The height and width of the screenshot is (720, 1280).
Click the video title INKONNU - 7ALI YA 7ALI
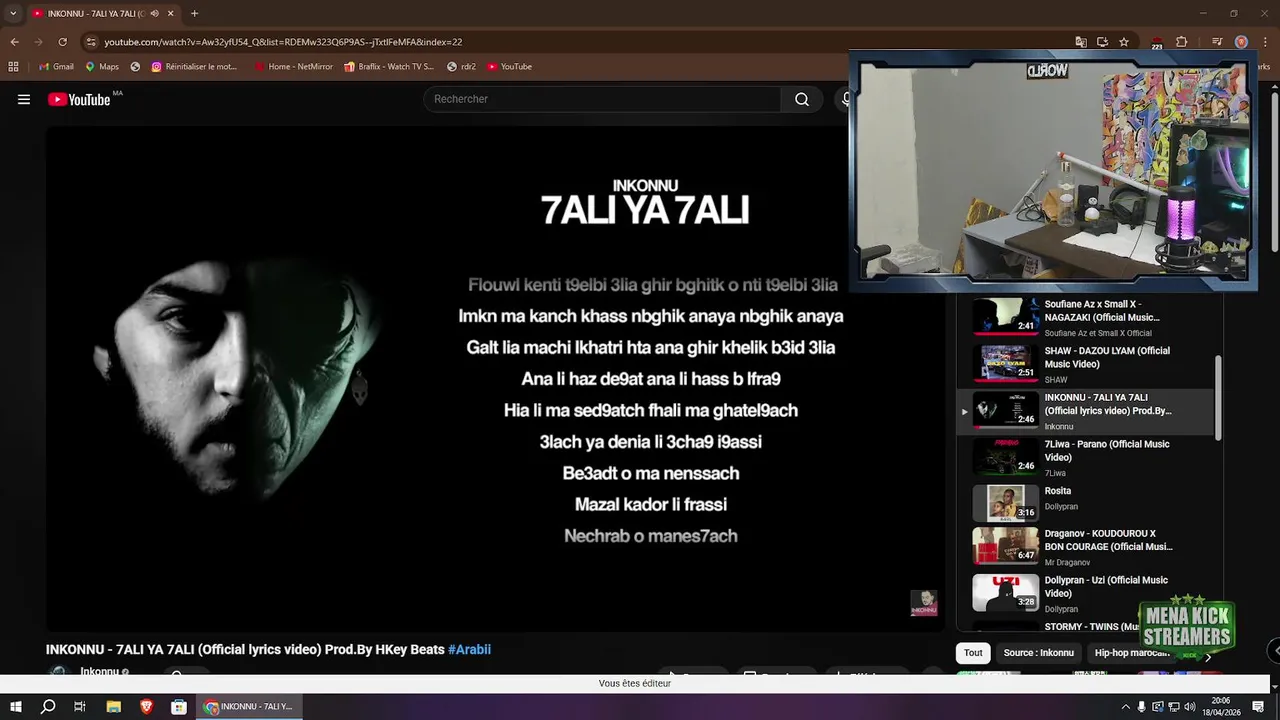tap(245, 649)
